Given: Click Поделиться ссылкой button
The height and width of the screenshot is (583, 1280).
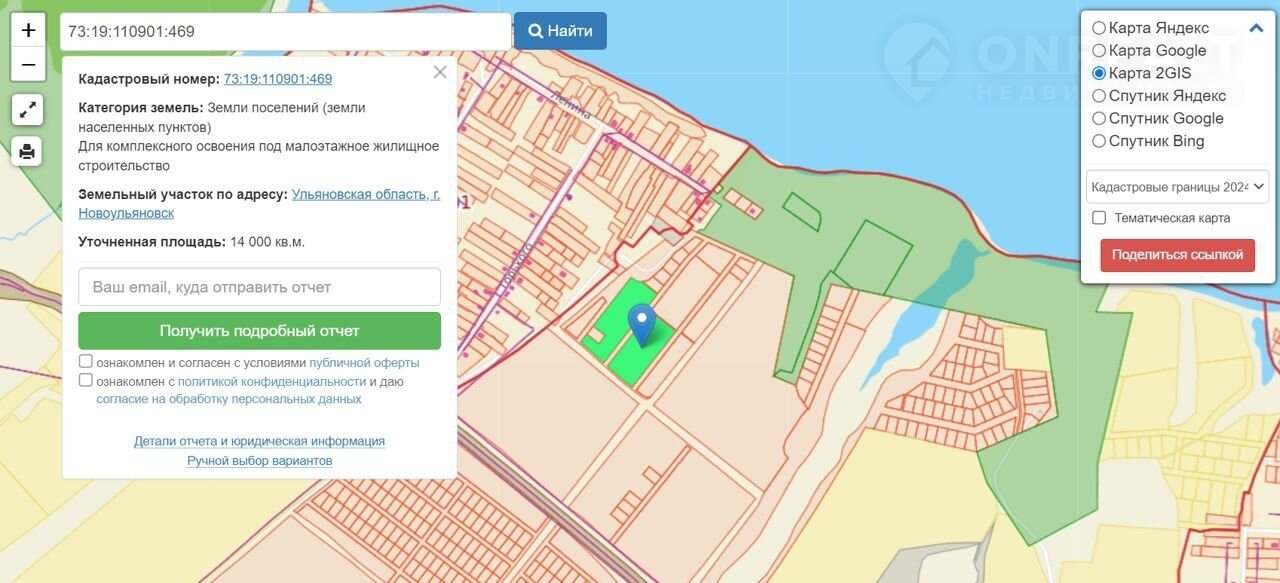Looking at the screenshot, I should click(x=1177, y=255).
